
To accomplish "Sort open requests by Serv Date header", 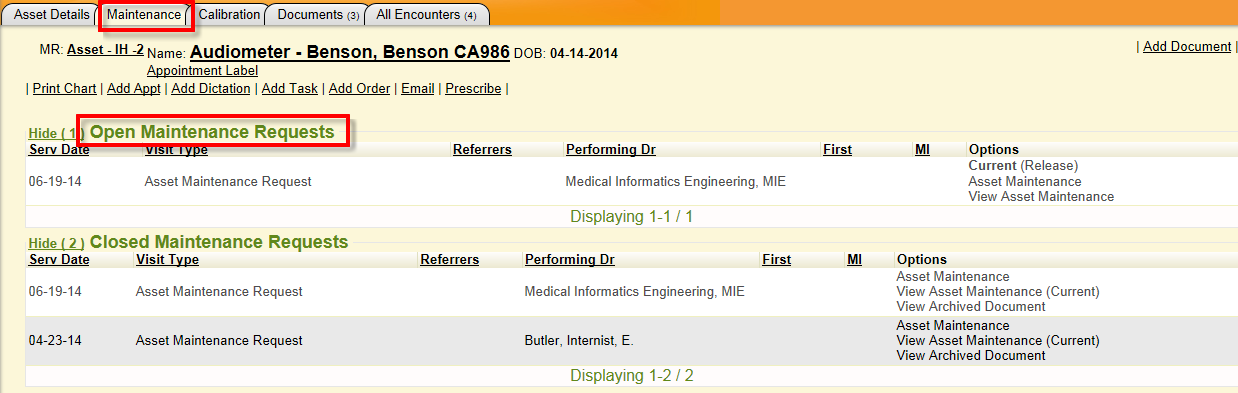I will pos(59,150).
